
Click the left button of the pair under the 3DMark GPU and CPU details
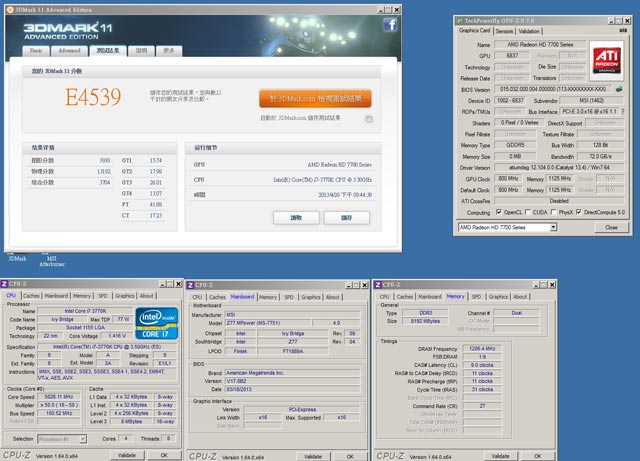coord(296,218)
